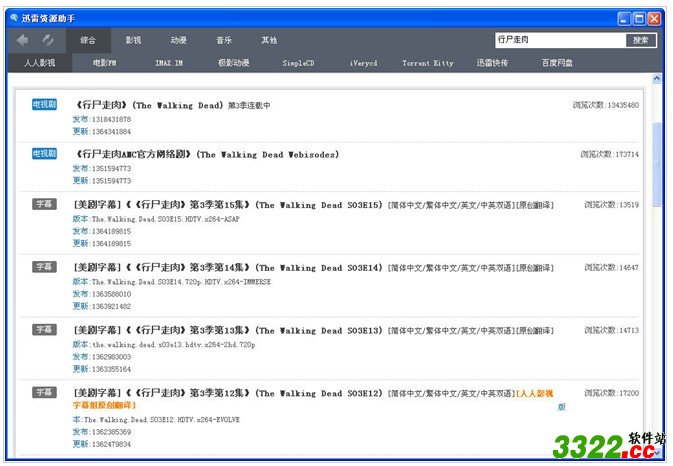
Task: Select the Torrent Kitty source tab
Action: 428,63
